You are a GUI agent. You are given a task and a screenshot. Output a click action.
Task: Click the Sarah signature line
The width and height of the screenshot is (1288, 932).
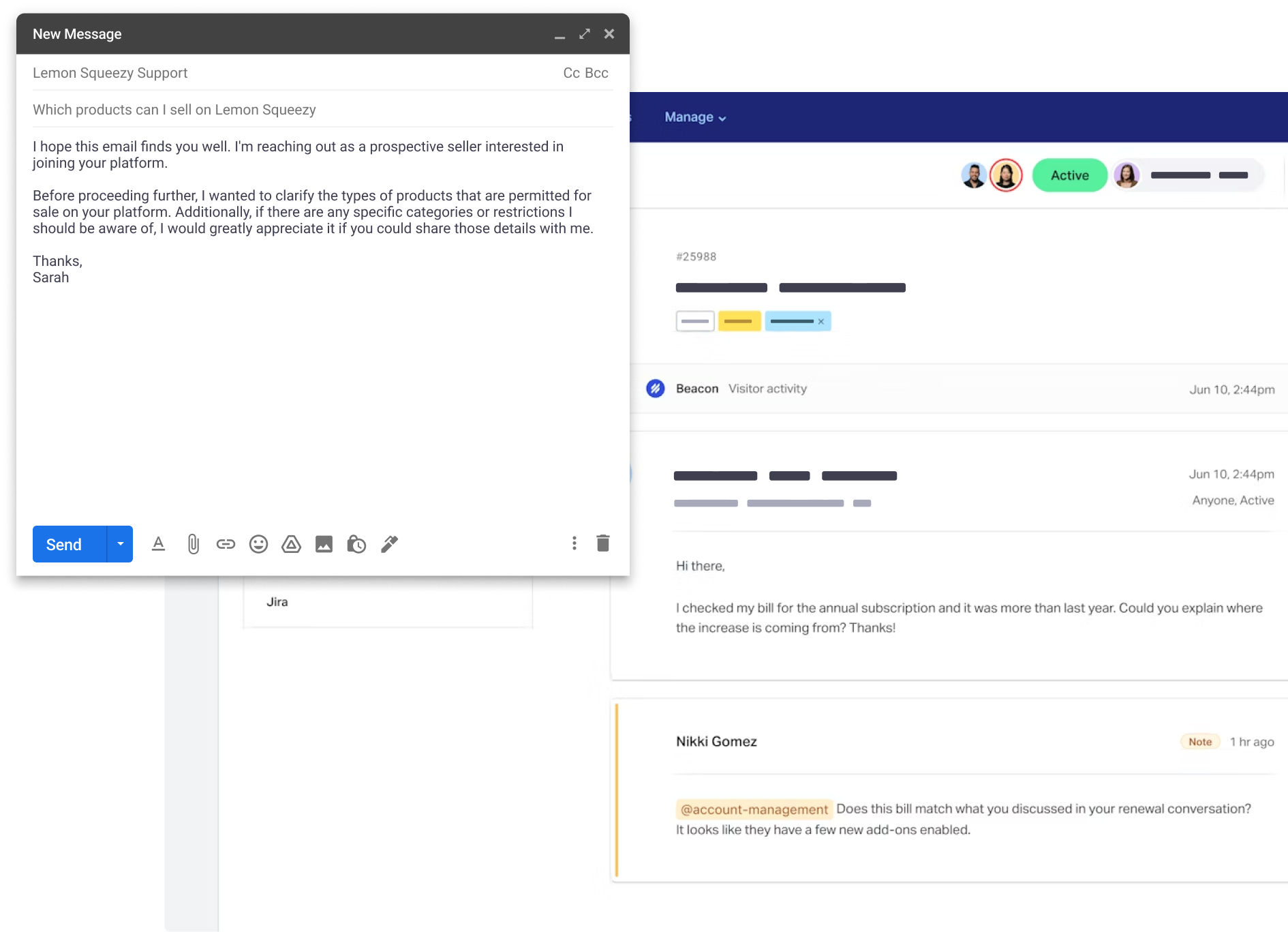click(50, 277)
